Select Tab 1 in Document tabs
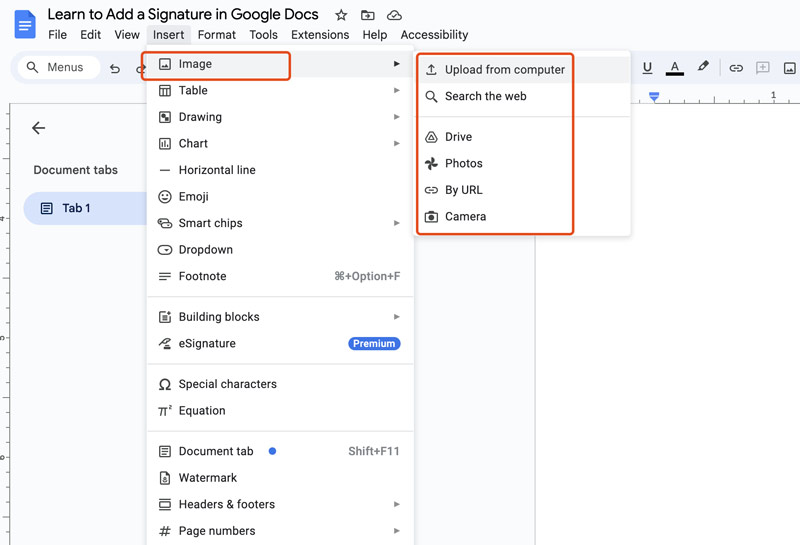This screenshot has width=800, height=545. click(77, 208)
